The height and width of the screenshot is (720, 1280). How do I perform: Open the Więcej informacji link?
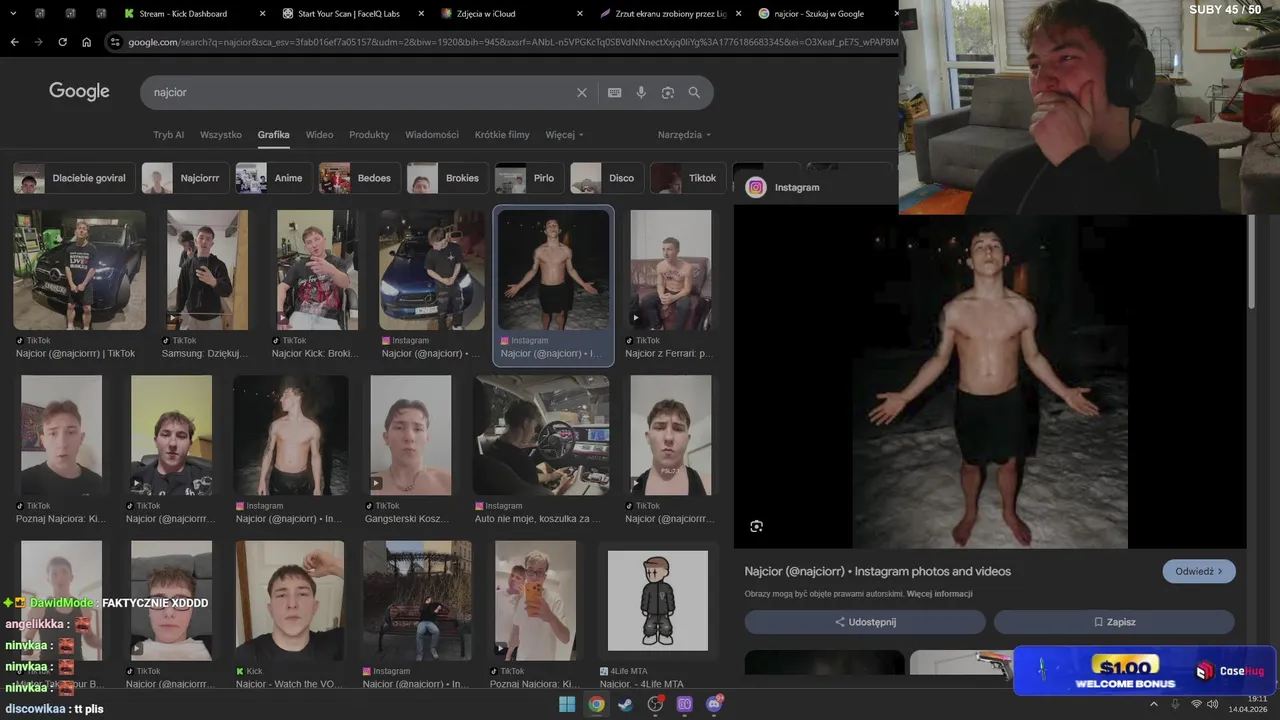click(x=939, y=594)
